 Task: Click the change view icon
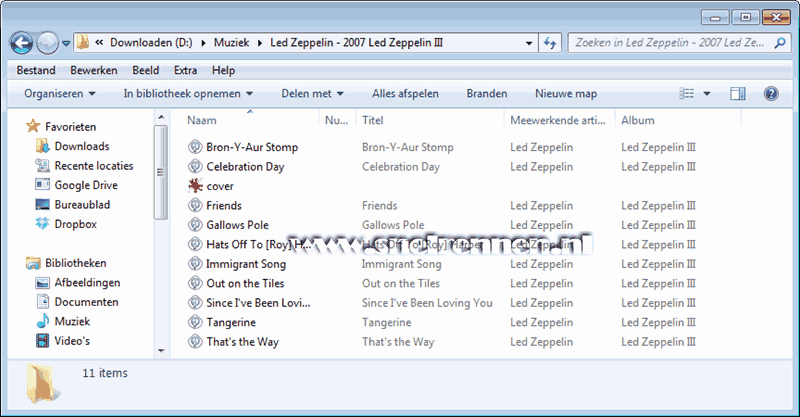pyautogui.click(x=686, y=93)
